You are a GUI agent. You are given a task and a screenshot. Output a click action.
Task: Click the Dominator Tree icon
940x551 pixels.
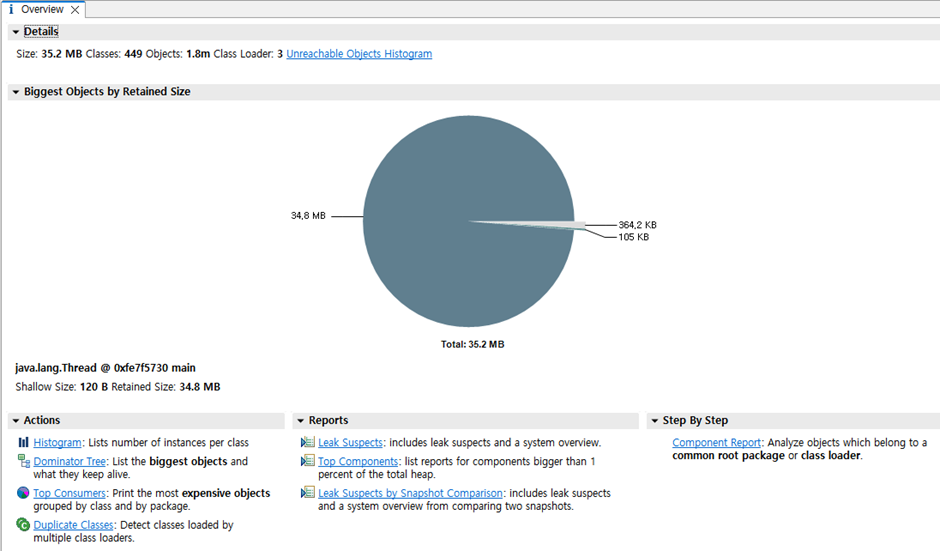pos(24,461)
